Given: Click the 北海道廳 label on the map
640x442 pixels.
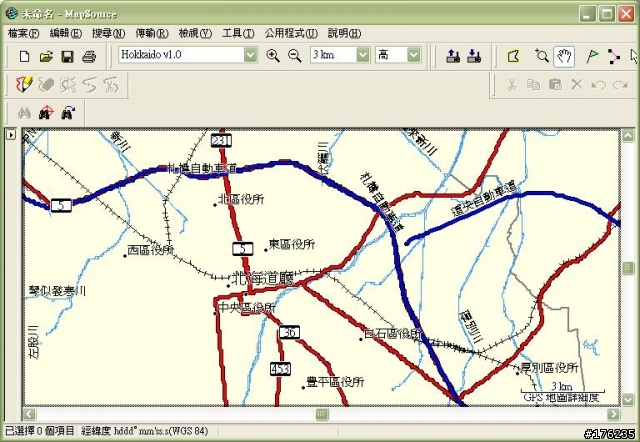Looking at the screenshot, I should point(262,279).
